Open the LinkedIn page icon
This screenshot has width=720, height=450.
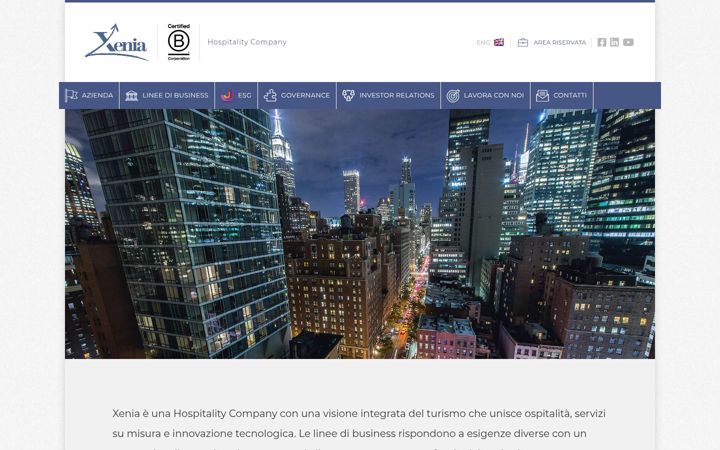[614, 42]
